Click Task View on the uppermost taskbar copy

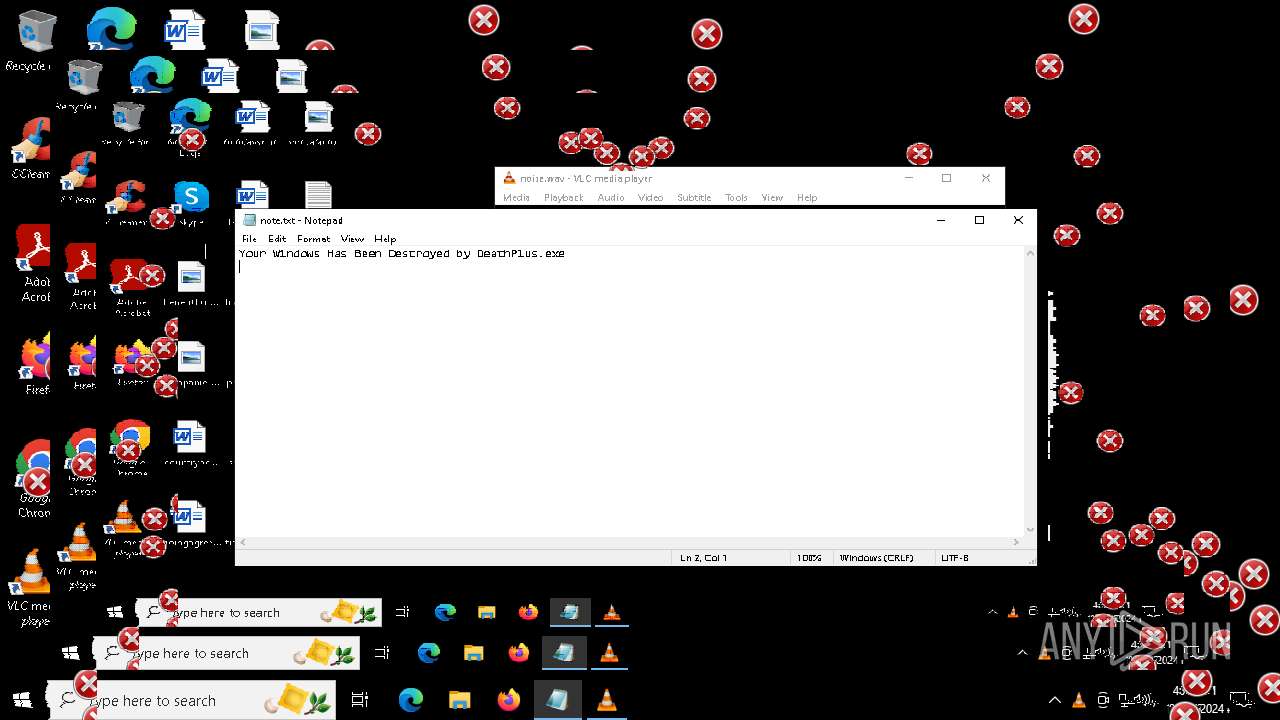pos(403,612)
